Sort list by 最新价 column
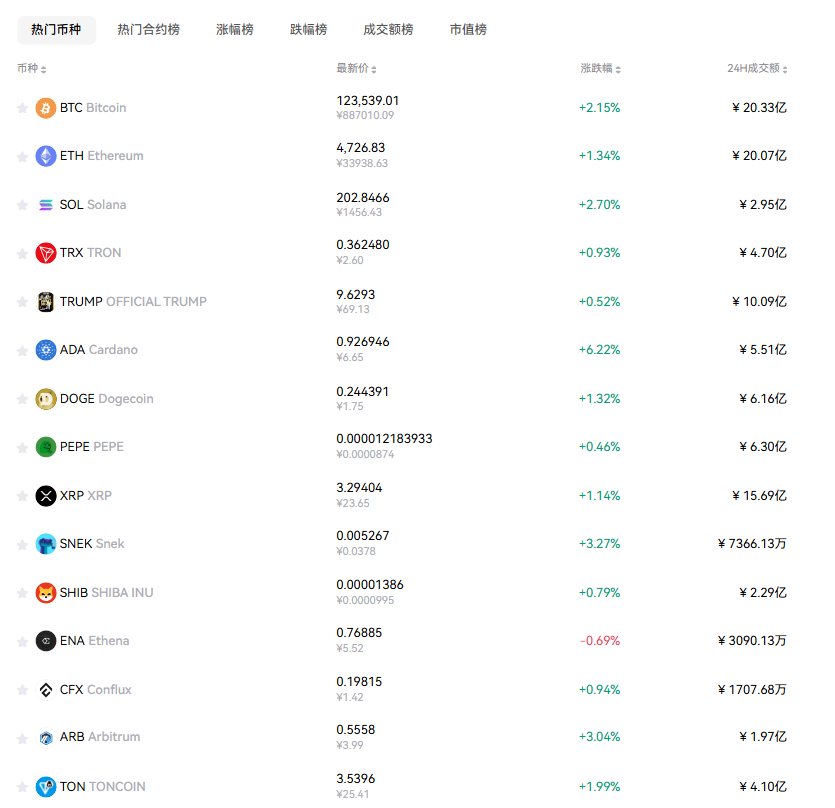Viewport: 835px width, 808px height. click(x=357, y=69)
